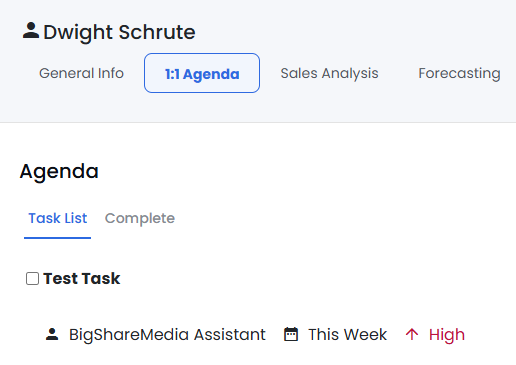This screenshot has width=516, height=365.
Task: Open the General Info tab
Action: [x=81, y=73]
